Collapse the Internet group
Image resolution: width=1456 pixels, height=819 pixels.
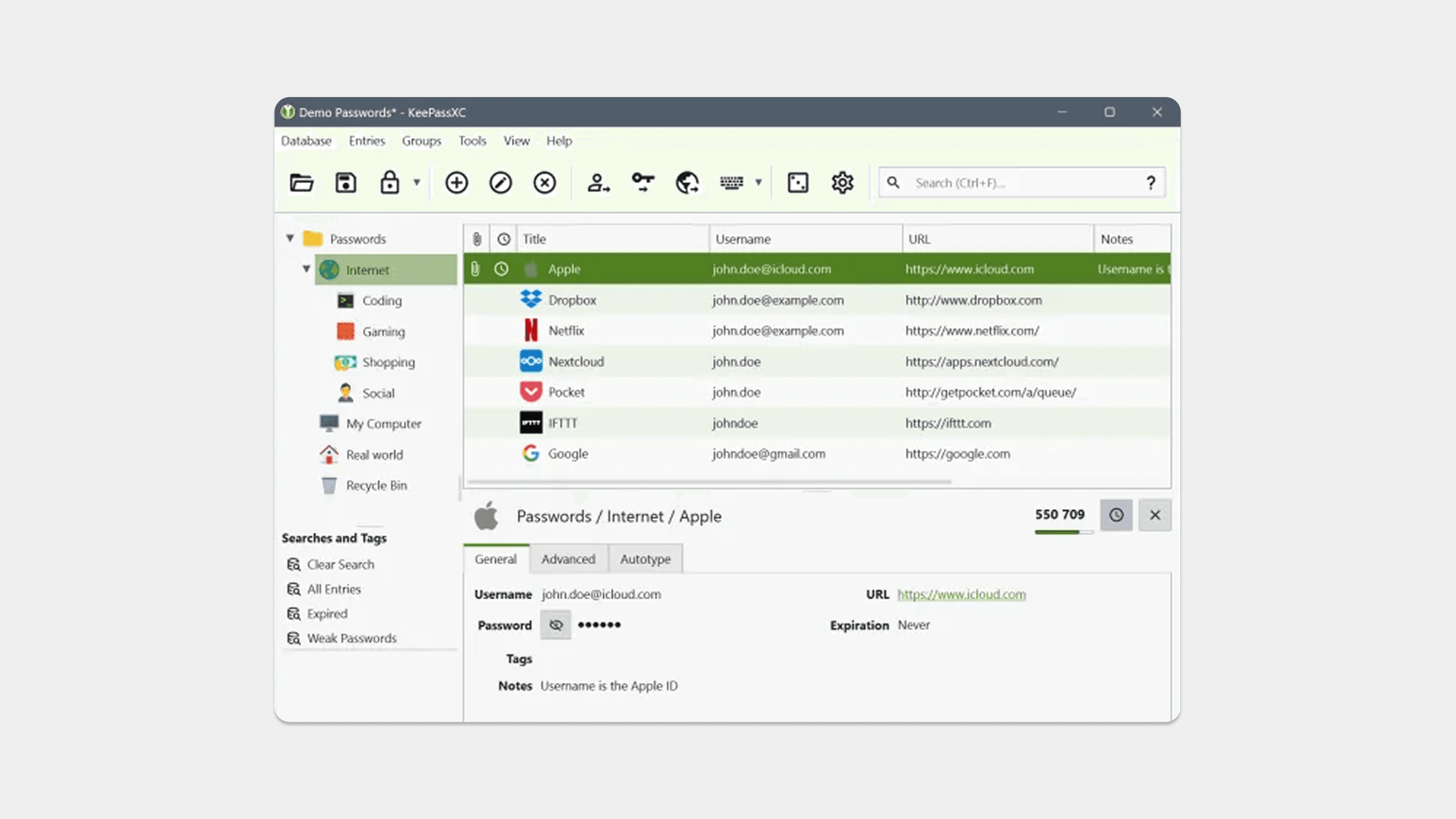click(x=306, y=268)
